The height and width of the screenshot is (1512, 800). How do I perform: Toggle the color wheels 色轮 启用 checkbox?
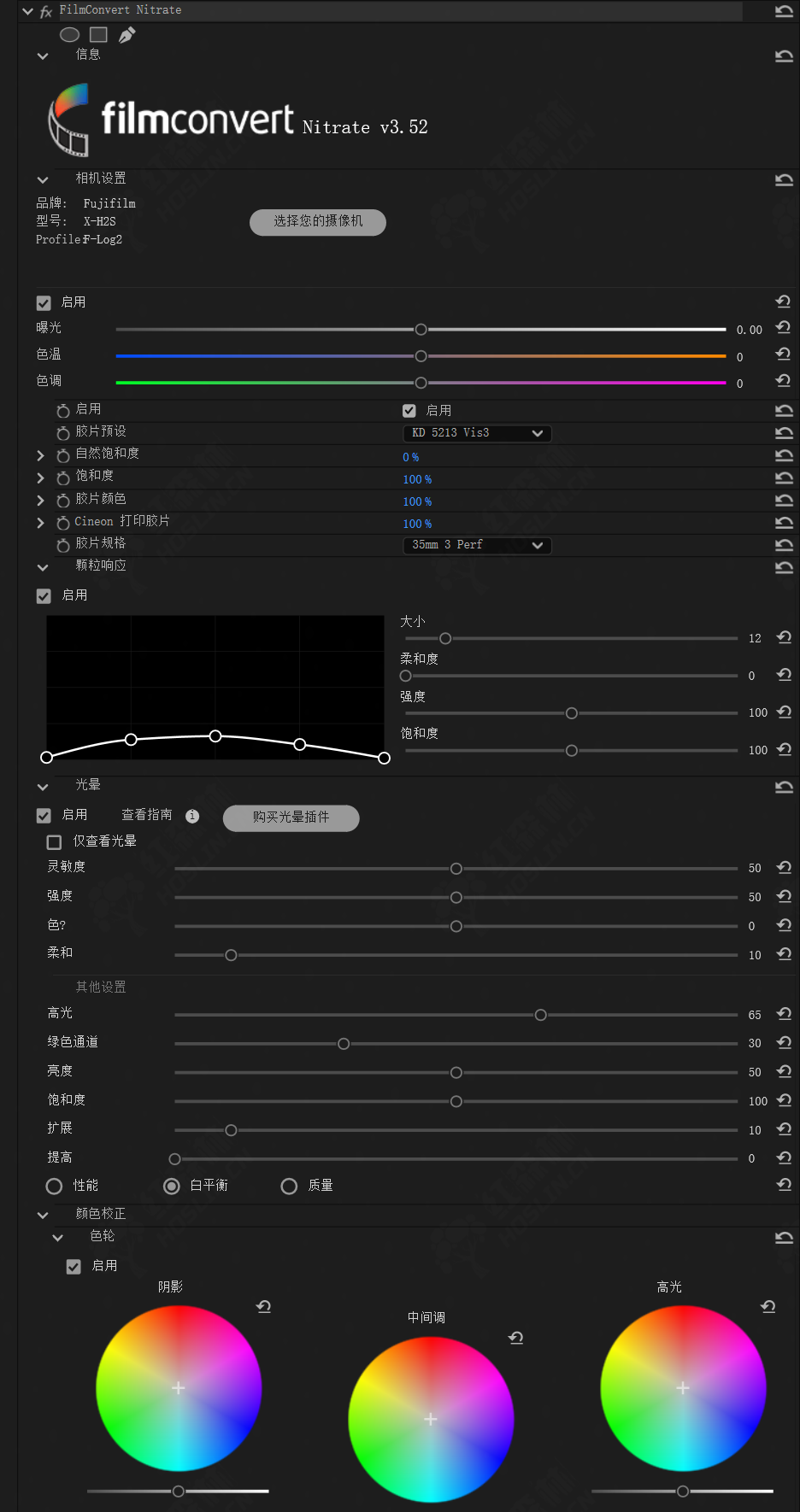tap(74, 1267)
